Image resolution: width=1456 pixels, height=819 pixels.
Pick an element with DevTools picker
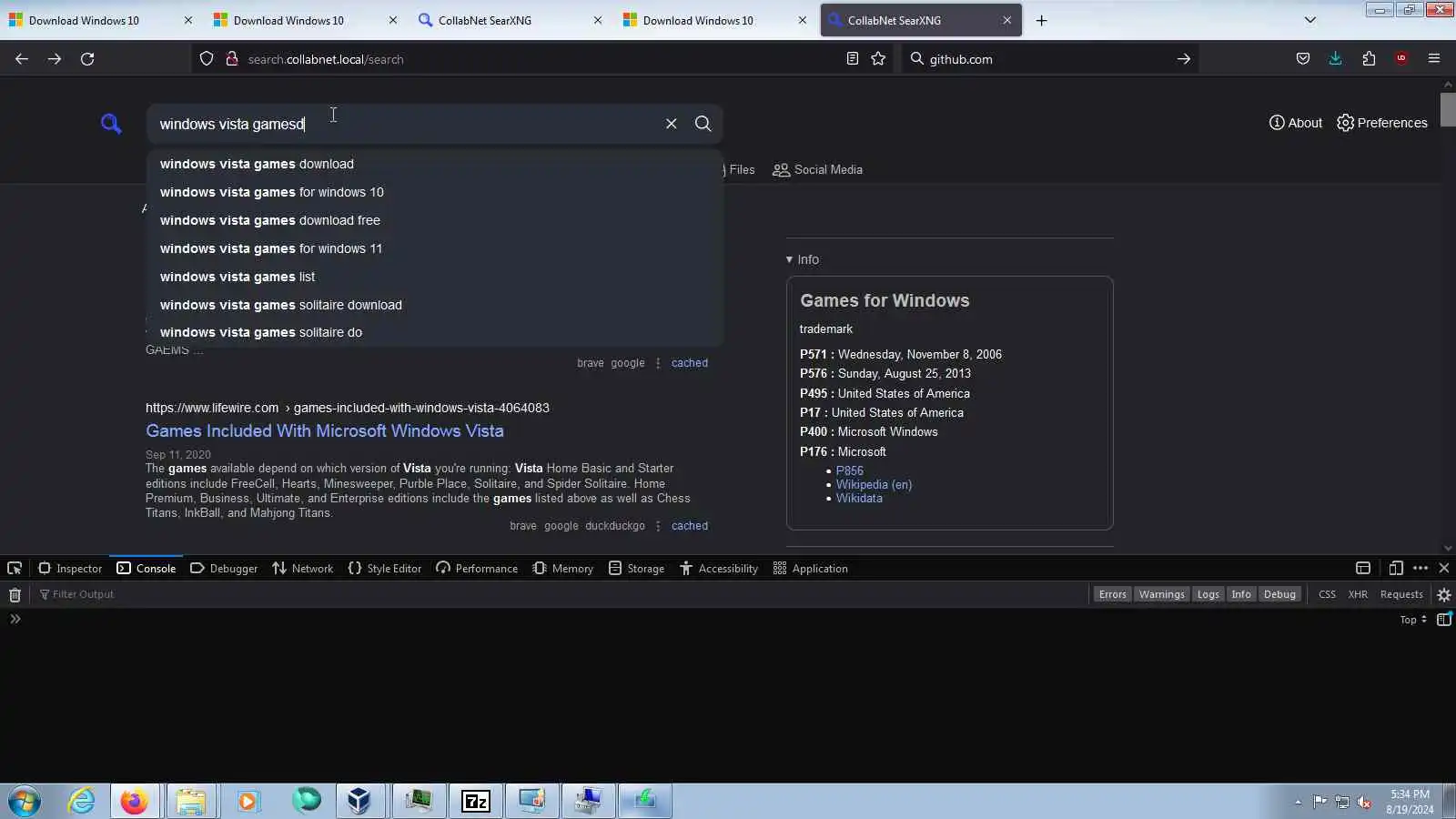coord(15,569)
